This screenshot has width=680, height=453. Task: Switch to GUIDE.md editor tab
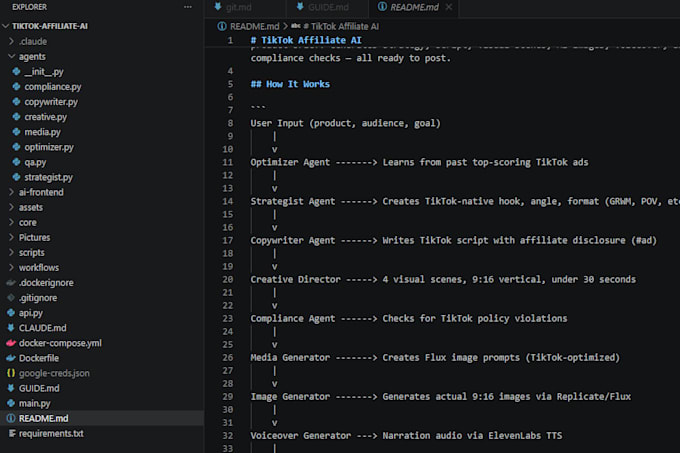(x=328, y=7)
